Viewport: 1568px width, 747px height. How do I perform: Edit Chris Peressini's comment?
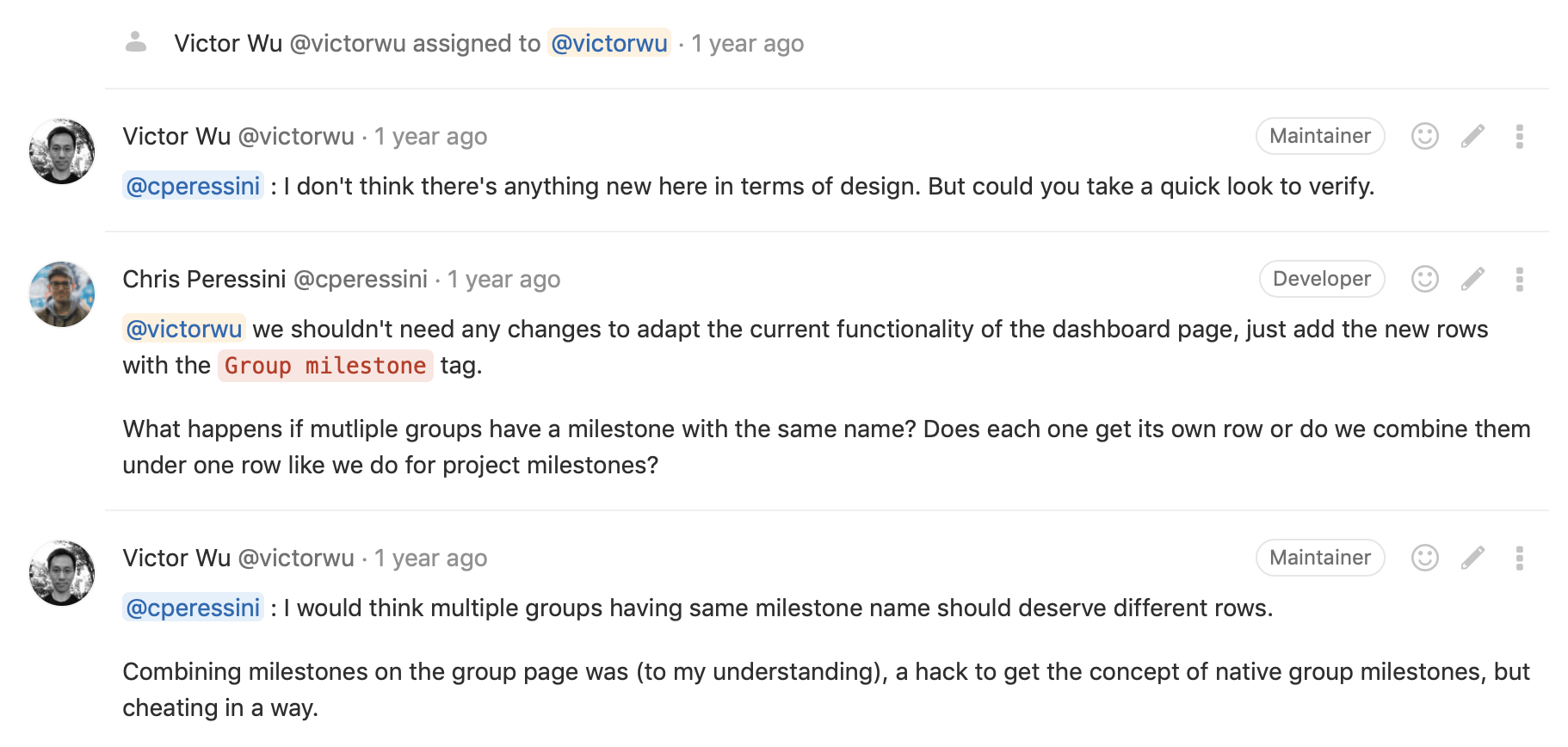click(x=1473, y=279)
